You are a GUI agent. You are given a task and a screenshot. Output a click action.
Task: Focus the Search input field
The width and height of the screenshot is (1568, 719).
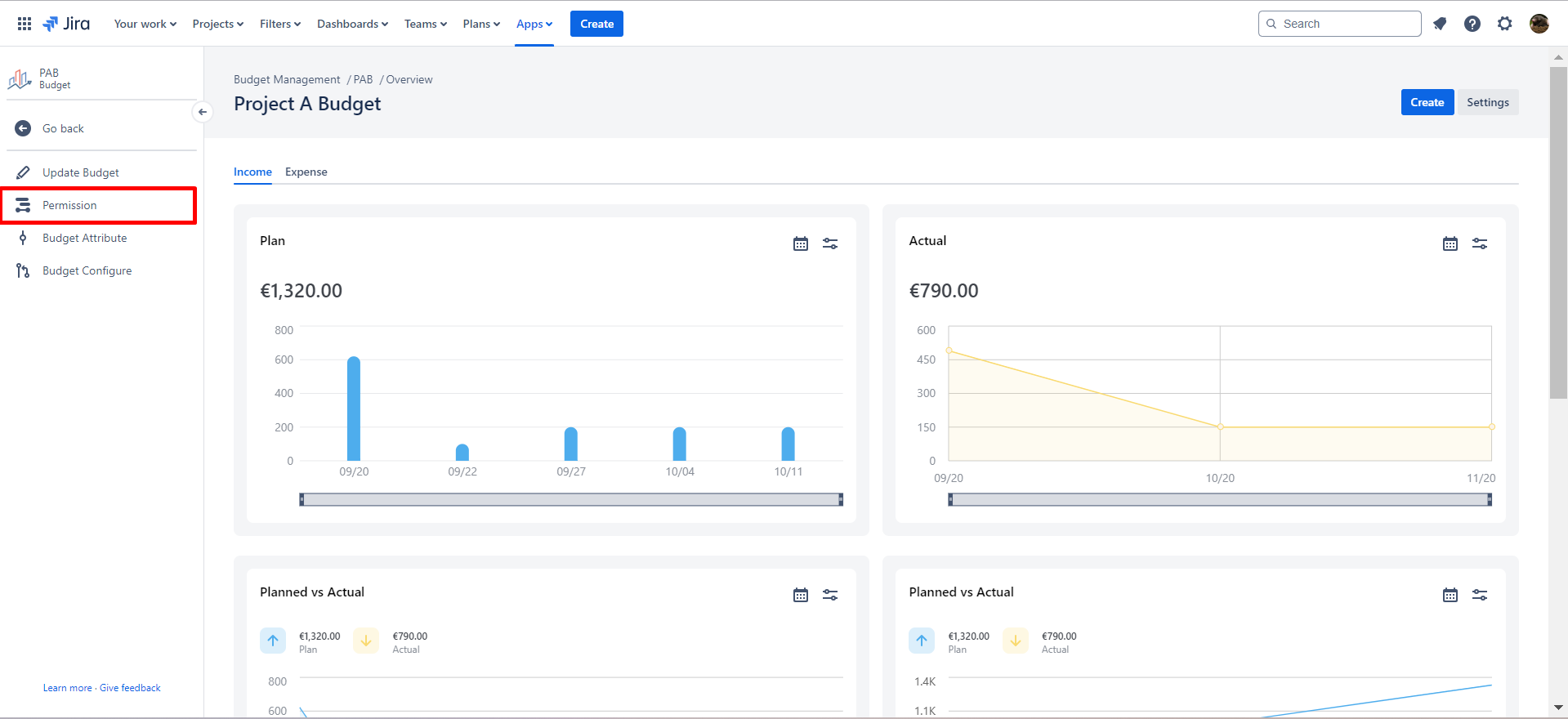(x=1340, y=24)
